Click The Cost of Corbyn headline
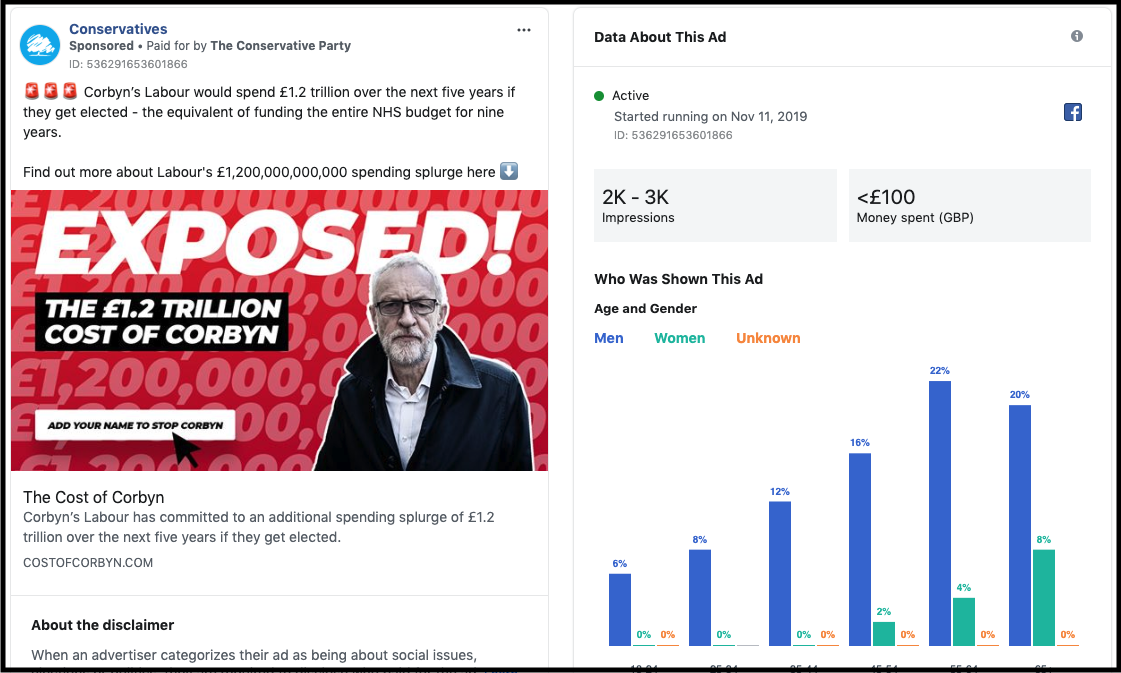The image size is (1121, 673). tap(93, 497)
